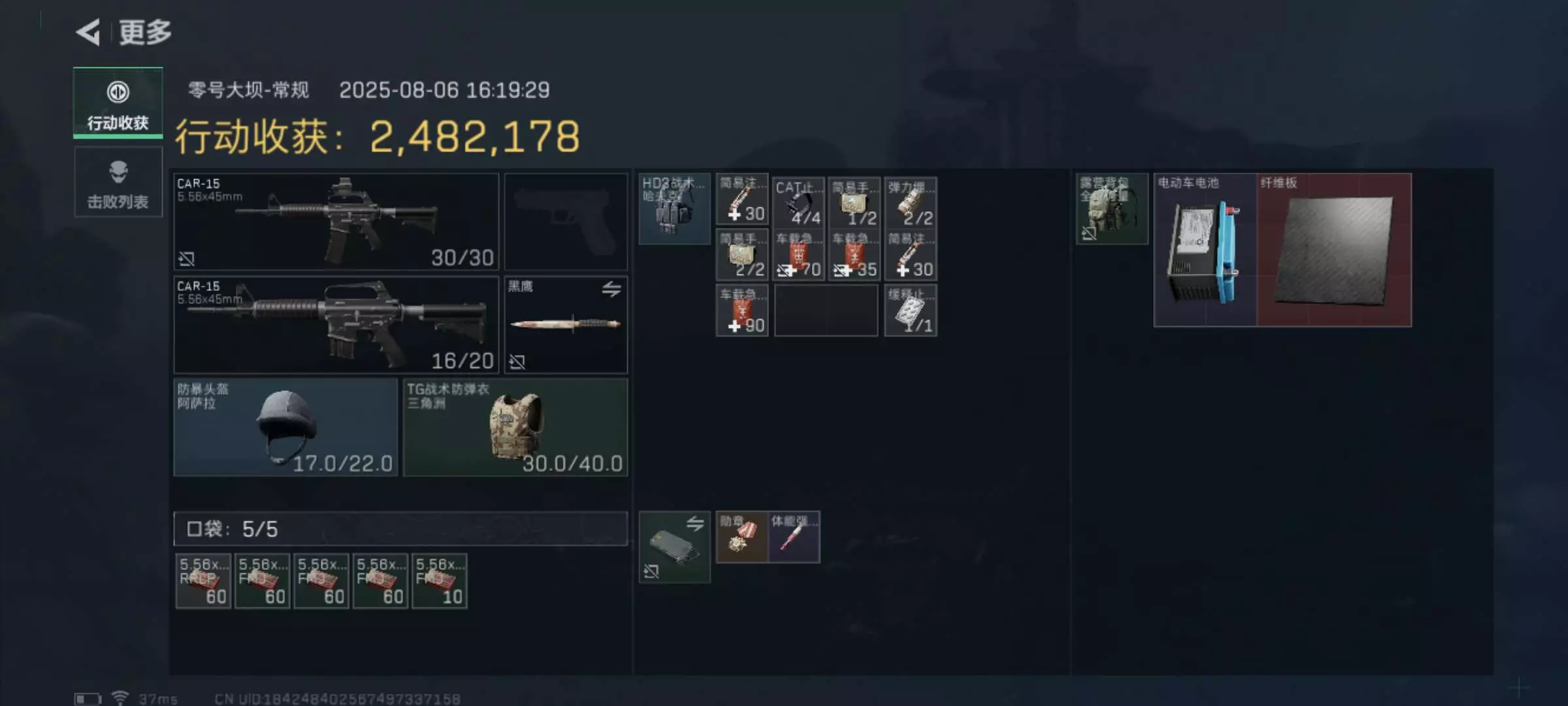This screenshot has height=706, width=1568.
Task: Click the safe box swap arrows icon
Action: pyautogui.click(x=695, y=523)
